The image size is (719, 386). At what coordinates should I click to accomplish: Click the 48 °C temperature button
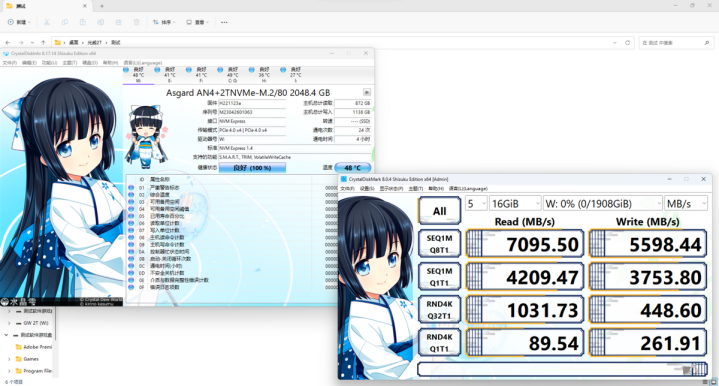pos(352,168)
